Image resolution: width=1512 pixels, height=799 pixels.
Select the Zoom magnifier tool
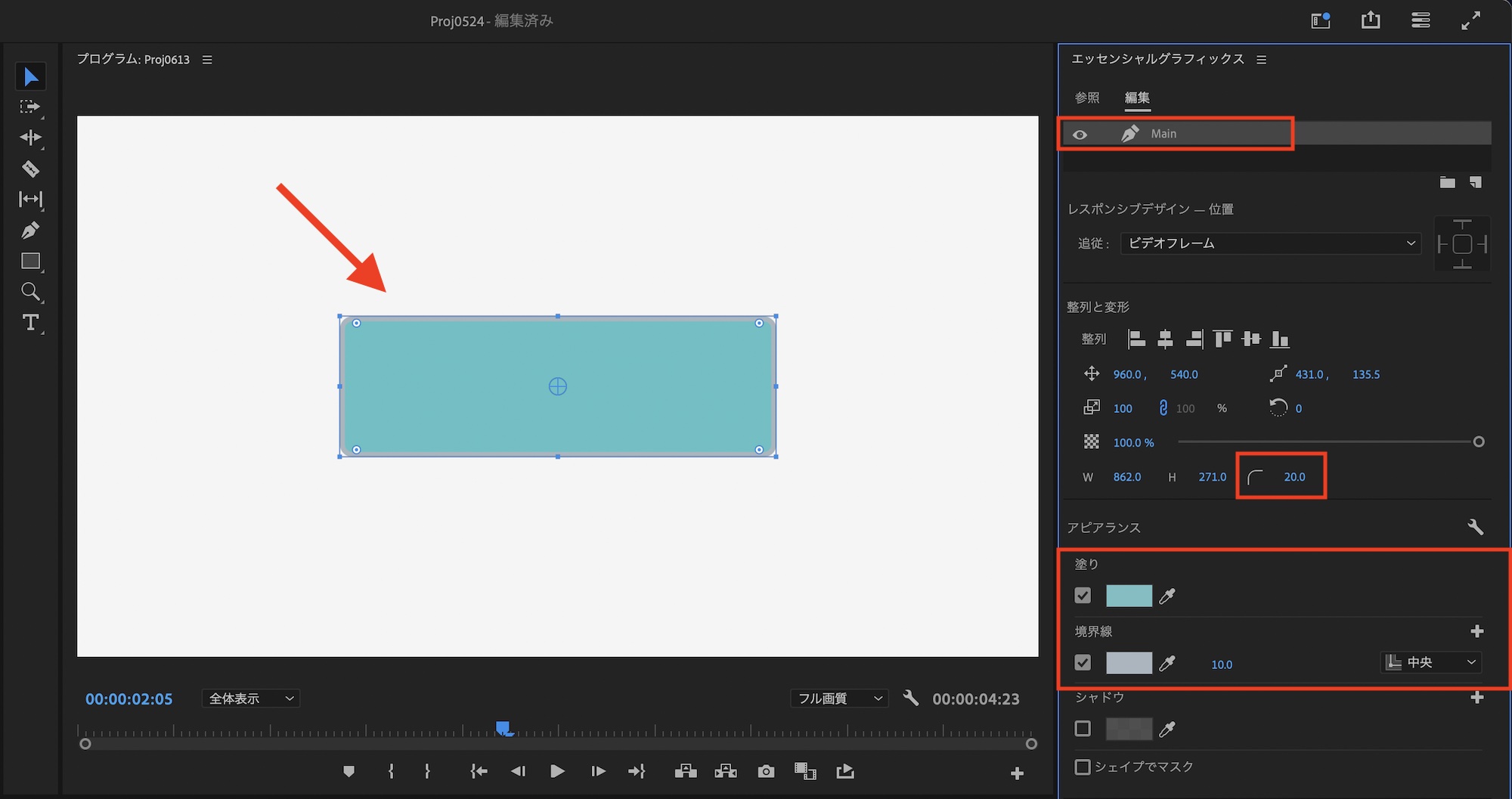[30, 292]
